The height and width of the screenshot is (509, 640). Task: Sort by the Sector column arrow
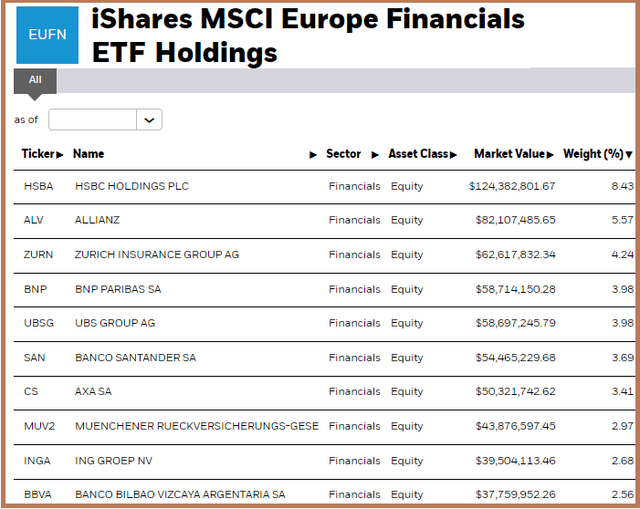pos(376,155)
